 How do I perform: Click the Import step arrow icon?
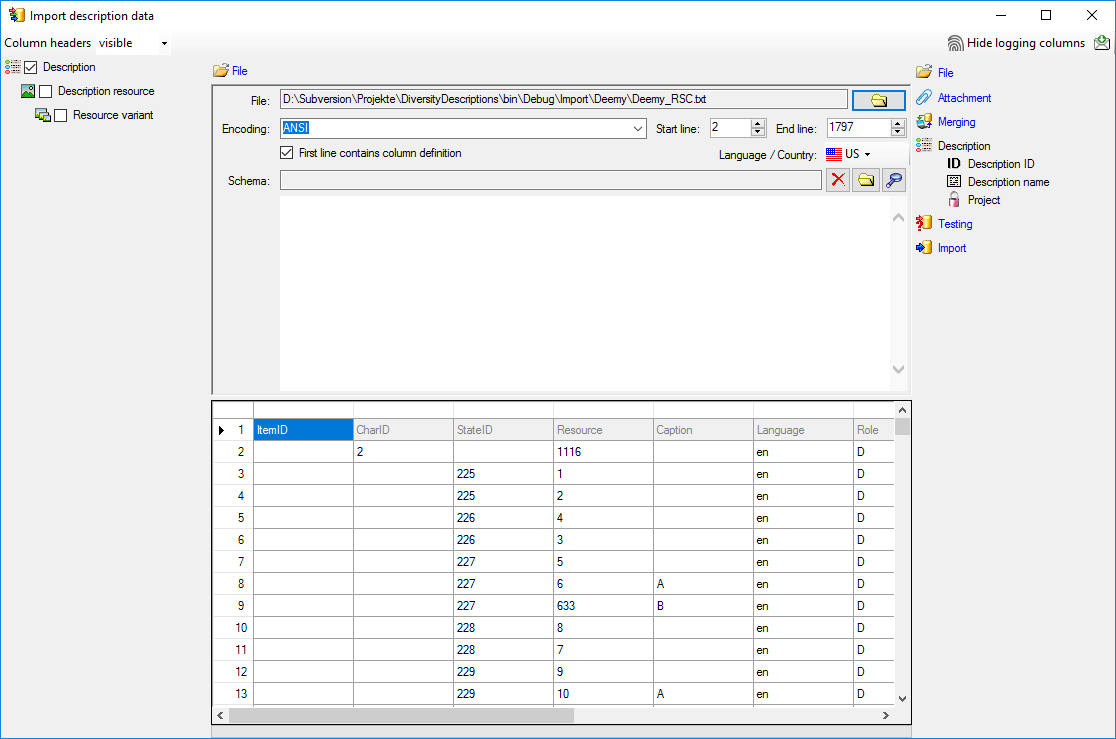(924, 248)
